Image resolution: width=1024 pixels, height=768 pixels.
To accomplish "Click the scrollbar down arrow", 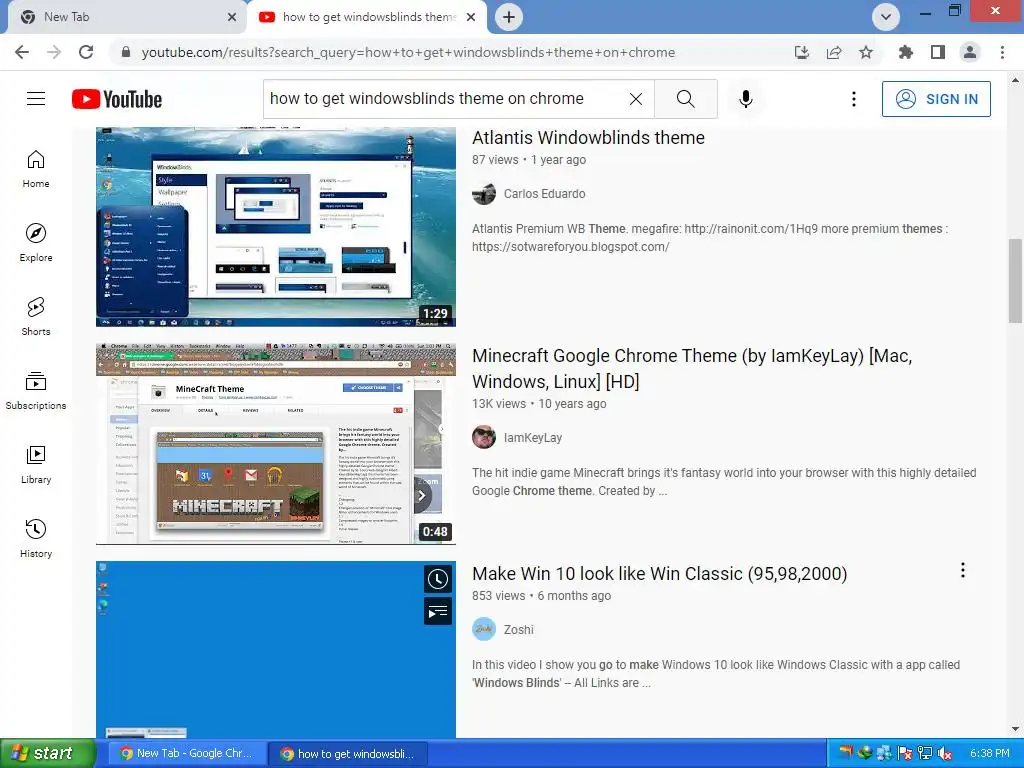I will click(x=1015, y=729).
